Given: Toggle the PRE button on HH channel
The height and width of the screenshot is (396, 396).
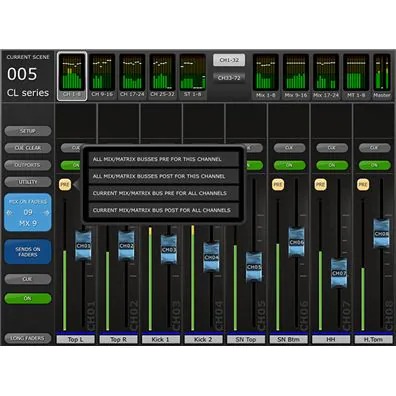Looking at the screenshot, I should pos(320,185).
